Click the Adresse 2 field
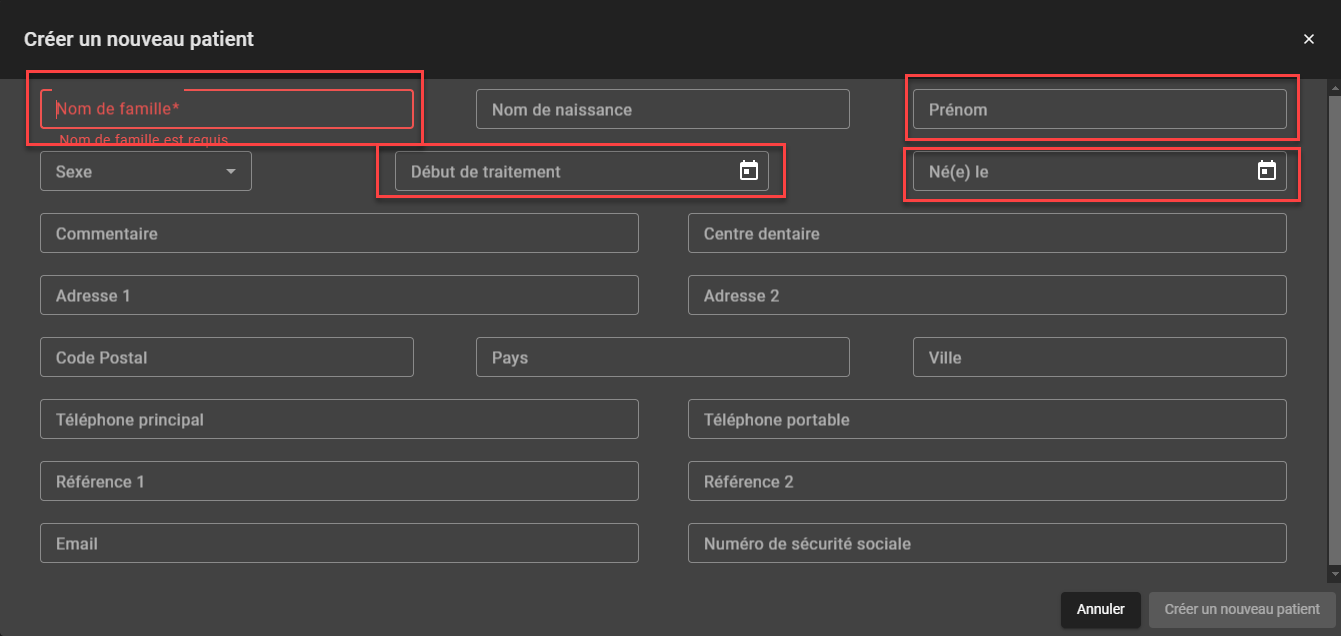This screenshot has width=1341, height=636. [986, 295]
